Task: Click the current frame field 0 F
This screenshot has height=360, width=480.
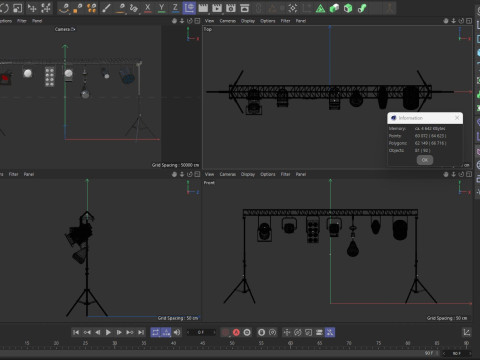Action: (x=201, y=332)
